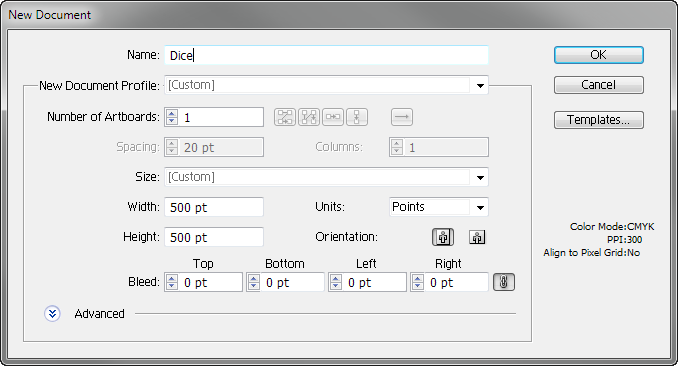This screenshot has height=366, width=678.
Task: Adjust the Right bleed stepper arrows
Action: 418,283
